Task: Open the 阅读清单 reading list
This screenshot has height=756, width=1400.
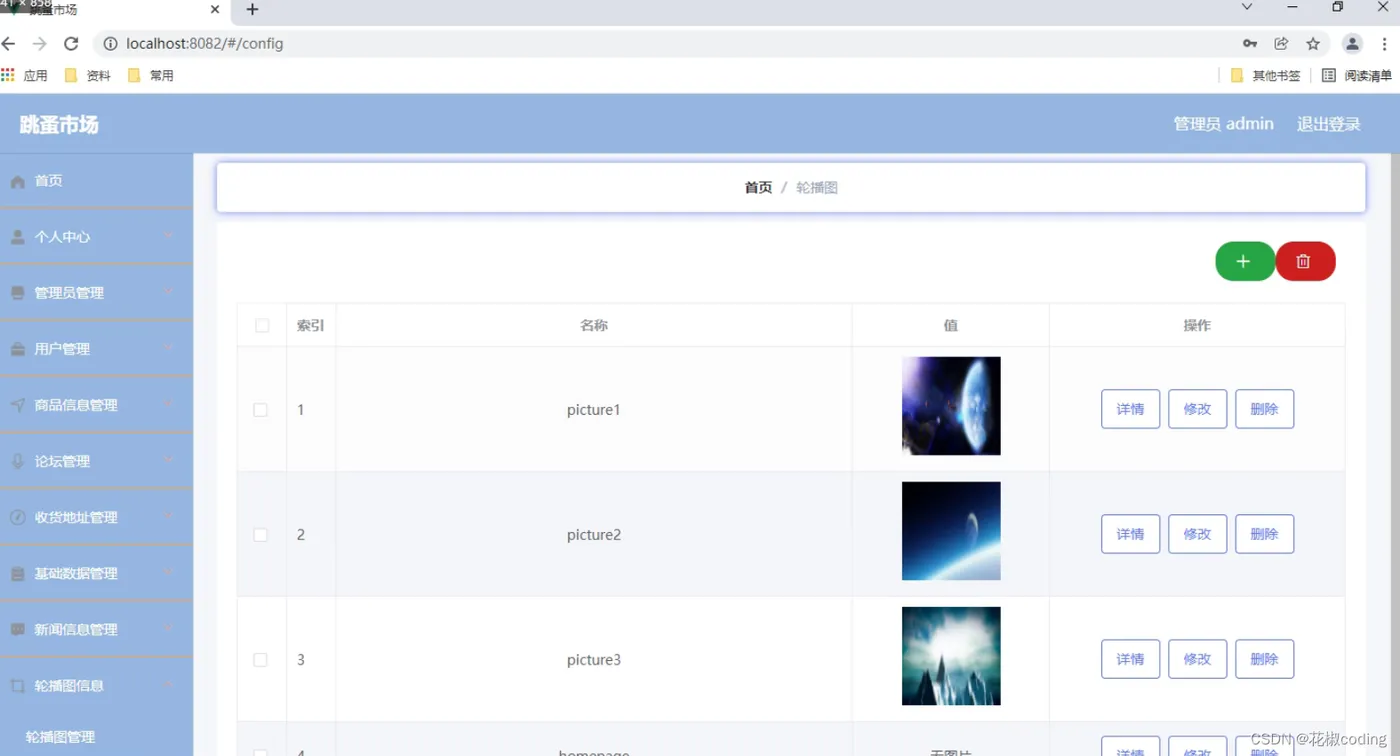Action: coord(1357,75)
